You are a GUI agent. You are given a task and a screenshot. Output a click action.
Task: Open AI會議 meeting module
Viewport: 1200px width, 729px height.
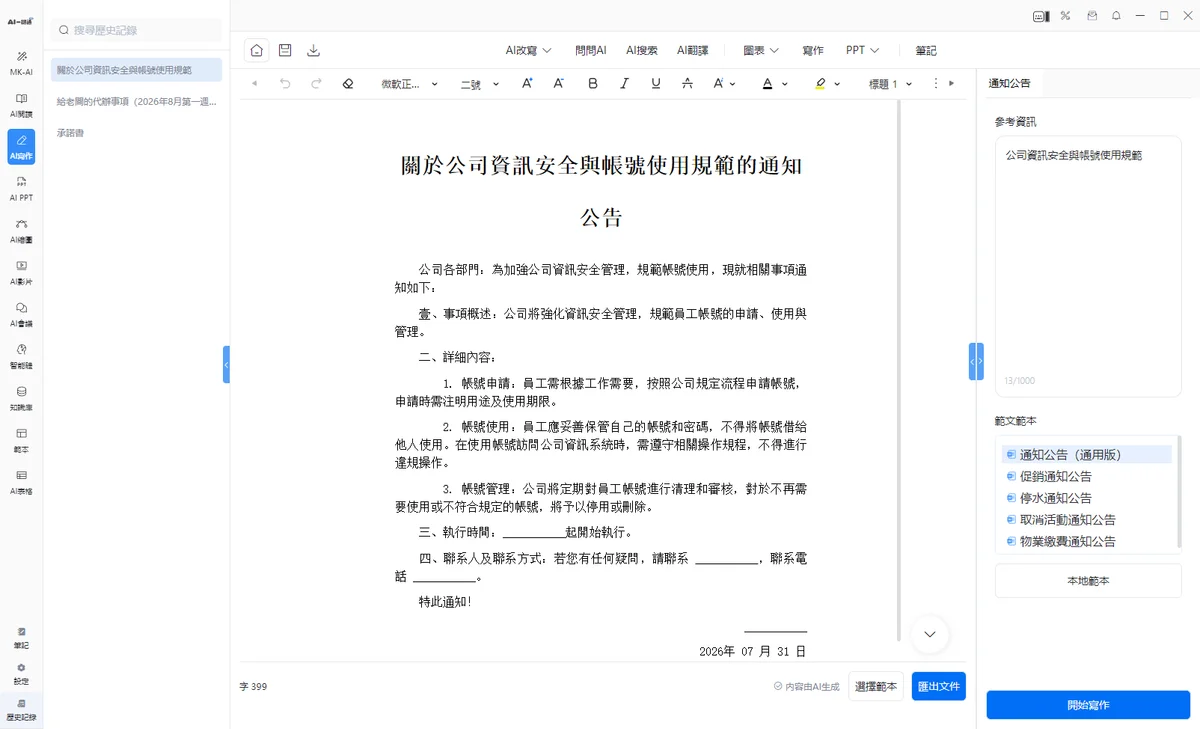pyautogui.click(x=21, y=314)
